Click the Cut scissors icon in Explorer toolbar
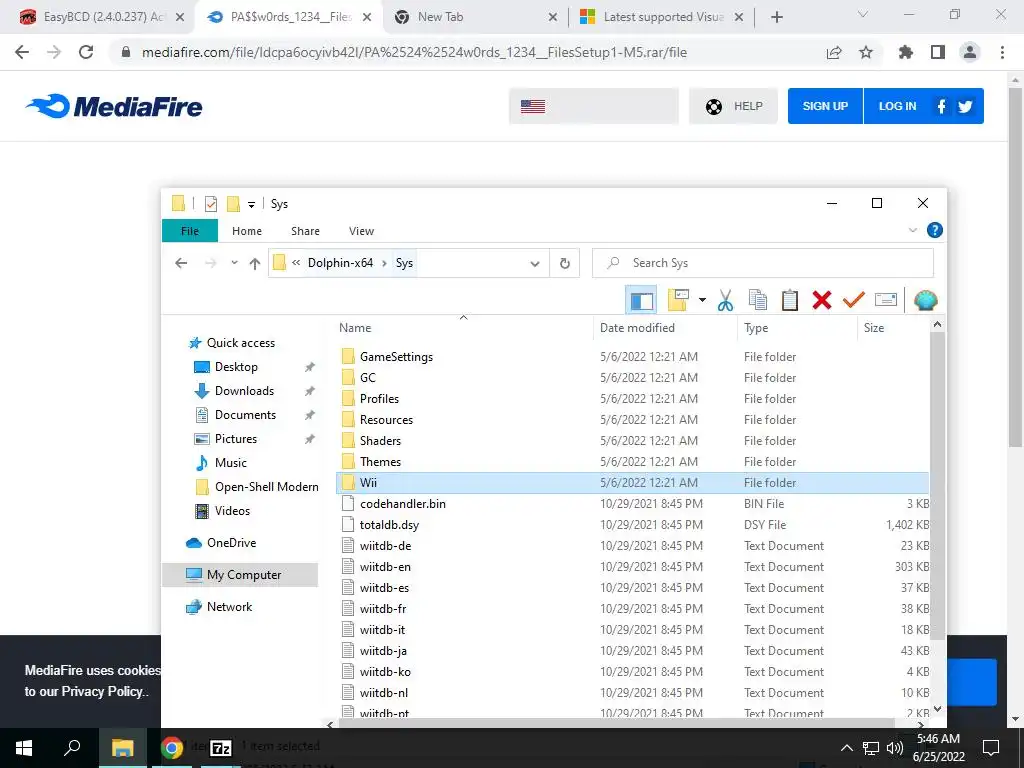 coord(725,300)
